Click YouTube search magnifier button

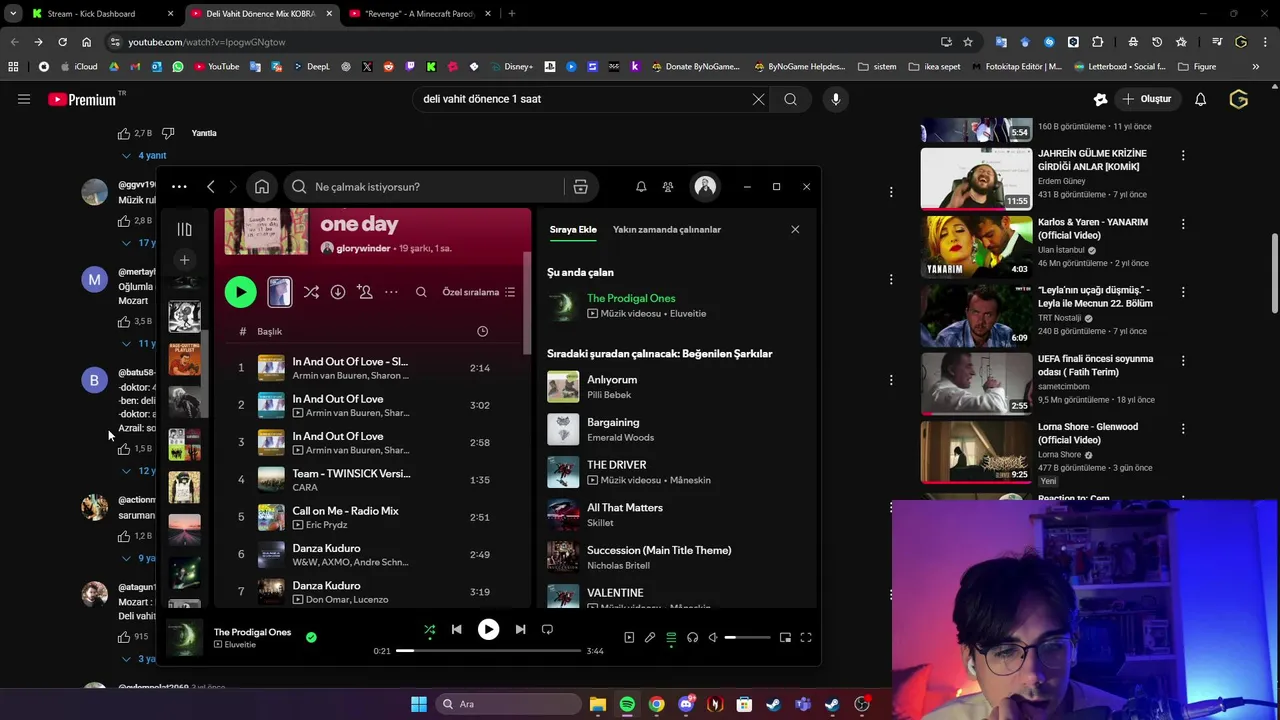click(791, 99)
